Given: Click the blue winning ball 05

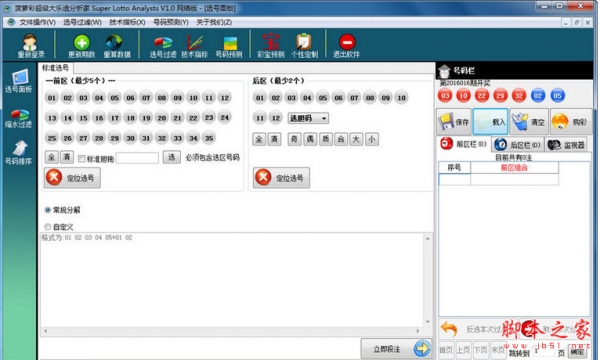Looking at the screenshot, I should click(557, 96).
